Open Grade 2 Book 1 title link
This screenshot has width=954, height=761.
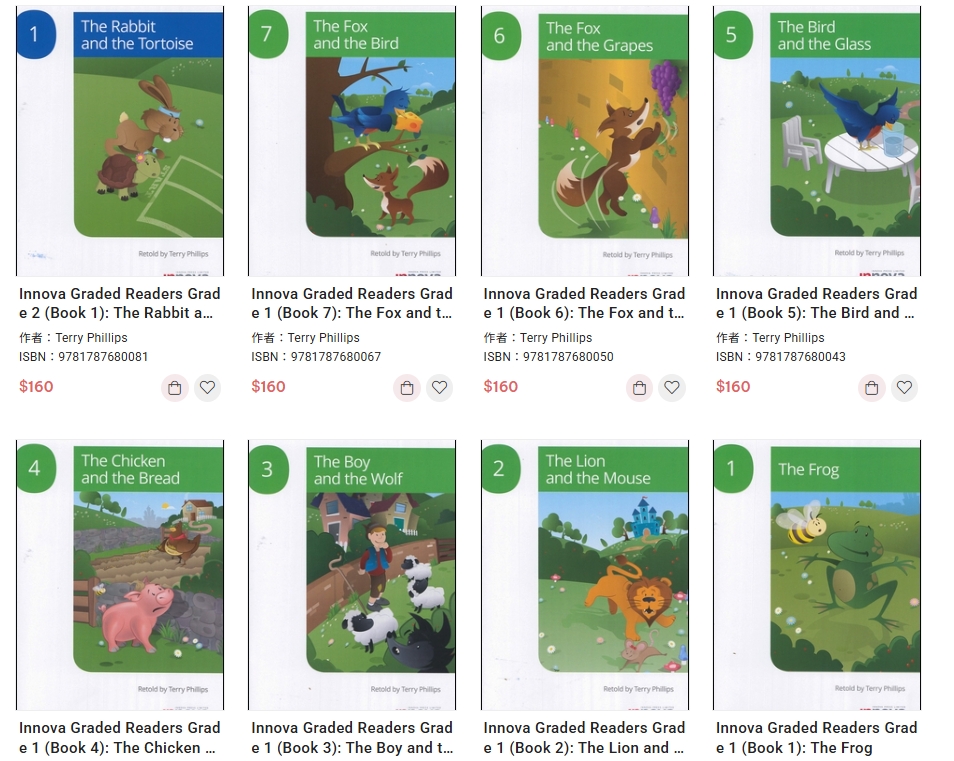tap(119, 303)
